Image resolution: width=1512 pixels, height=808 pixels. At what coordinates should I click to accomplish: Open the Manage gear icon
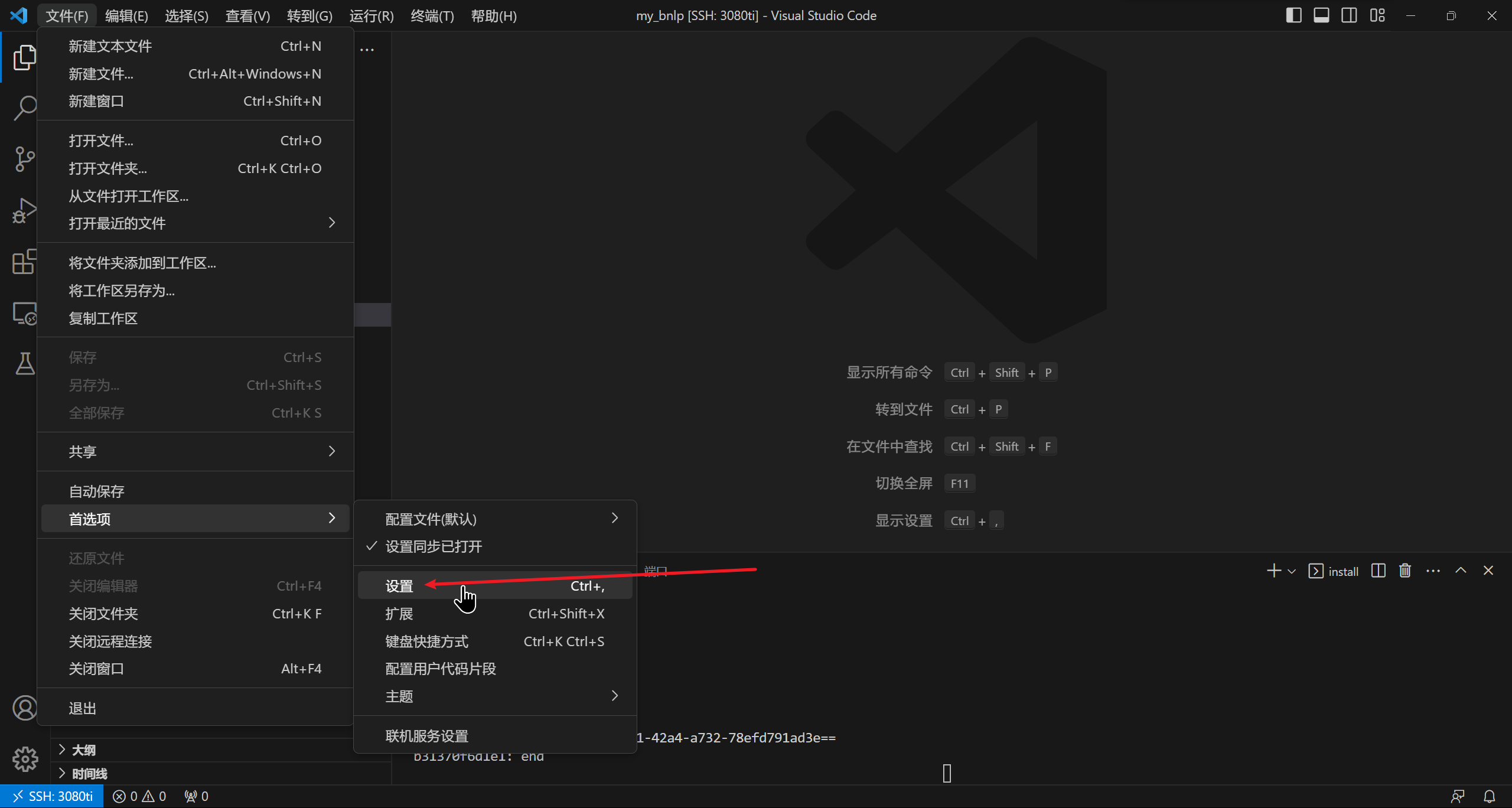(24, 759)
